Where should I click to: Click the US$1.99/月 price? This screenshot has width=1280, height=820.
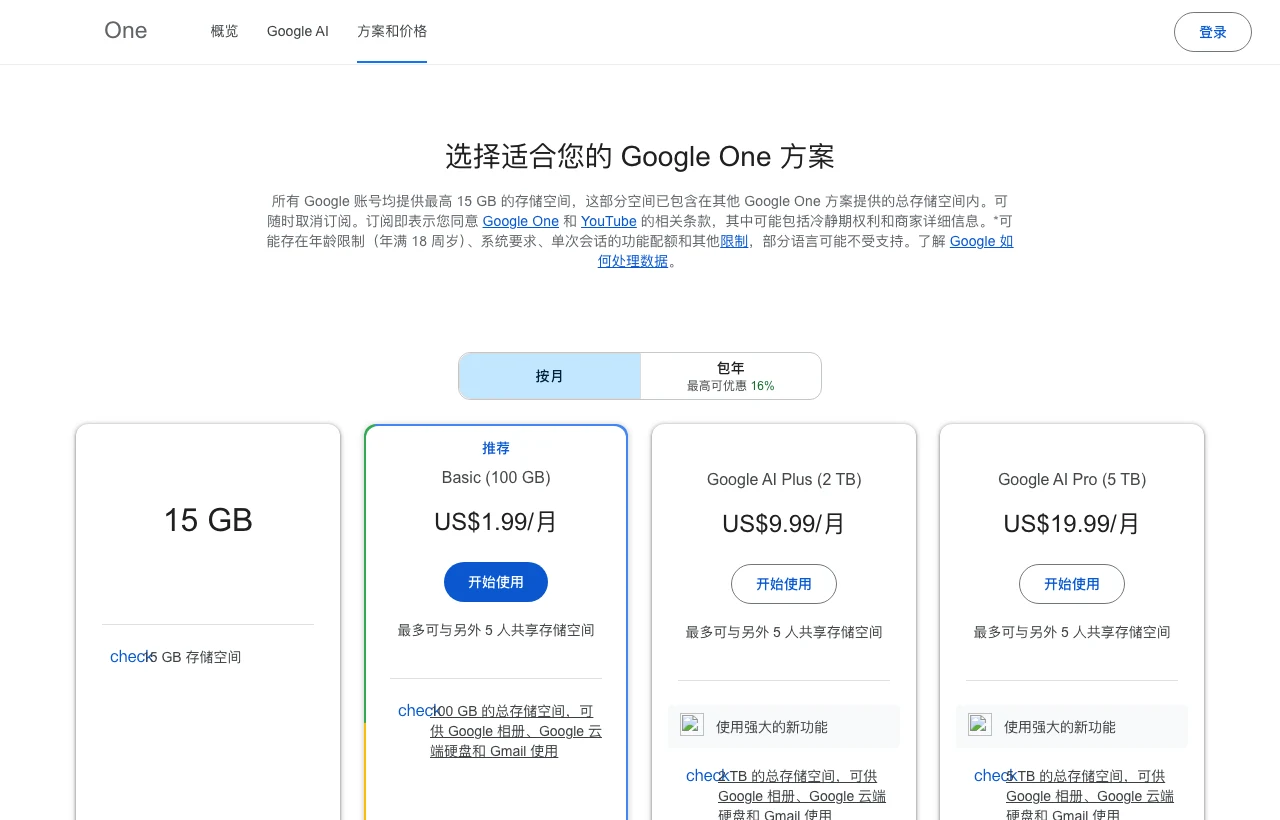point(496,522)
